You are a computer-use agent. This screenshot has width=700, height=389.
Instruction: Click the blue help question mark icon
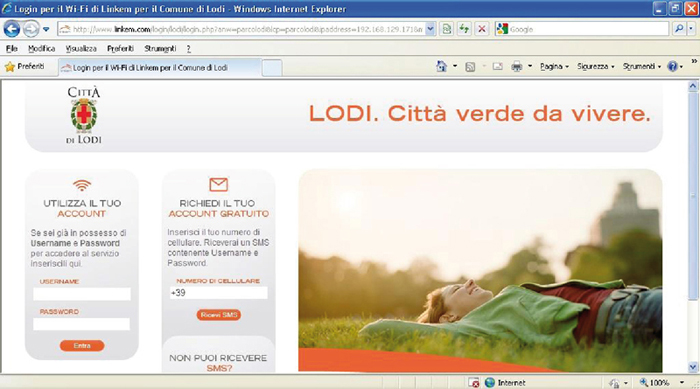[x=672, y=67]
